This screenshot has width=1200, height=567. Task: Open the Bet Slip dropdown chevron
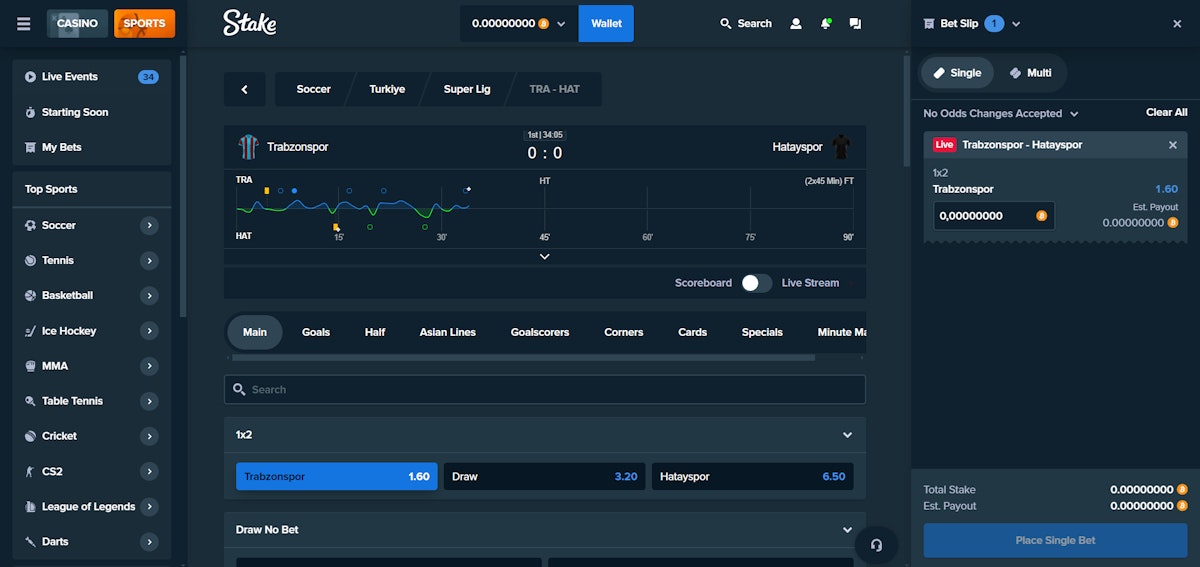[x=1017, y=24]
